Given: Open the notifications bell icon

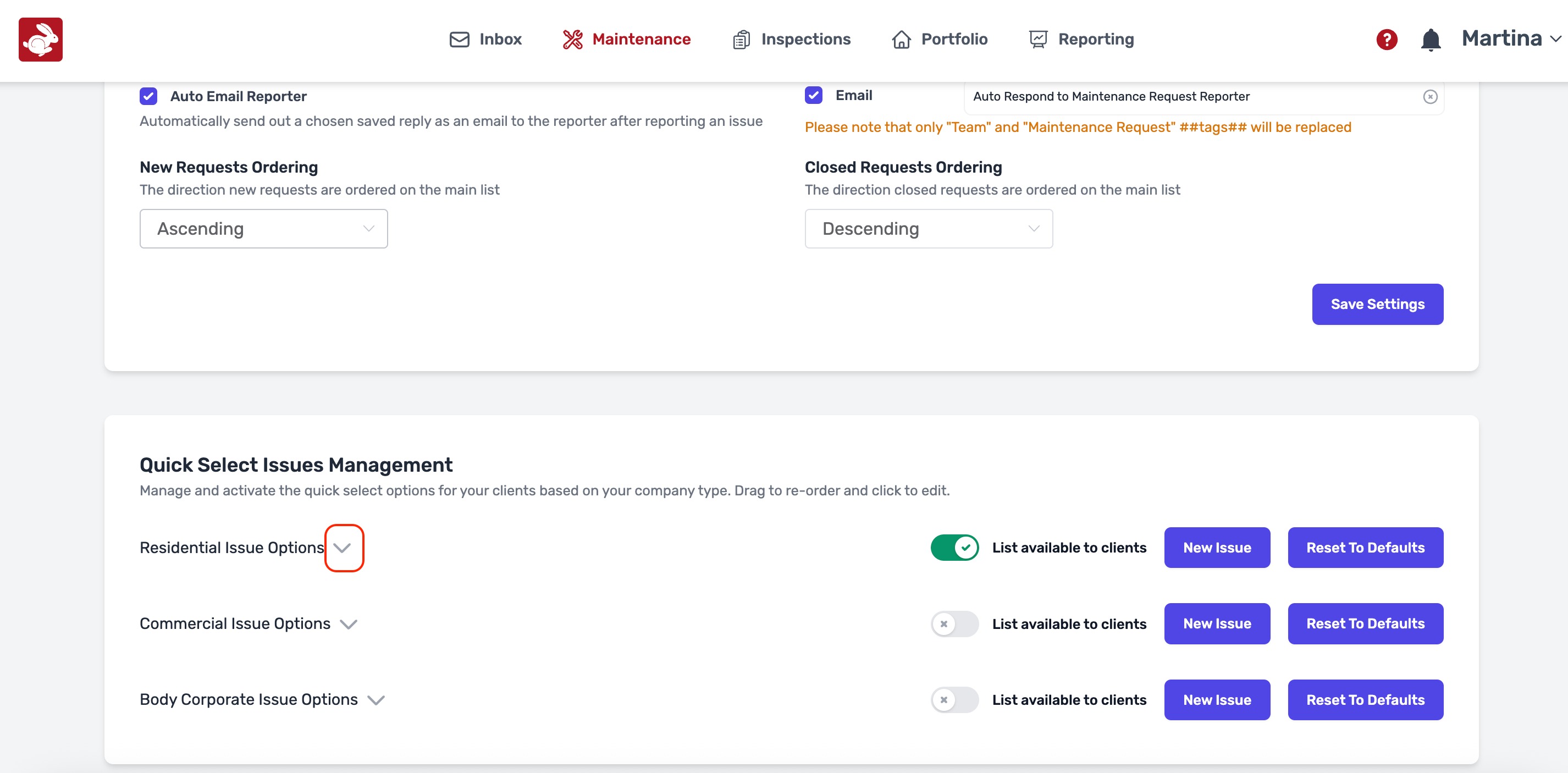Looking at the screenshot, I should coord(1430,40).
